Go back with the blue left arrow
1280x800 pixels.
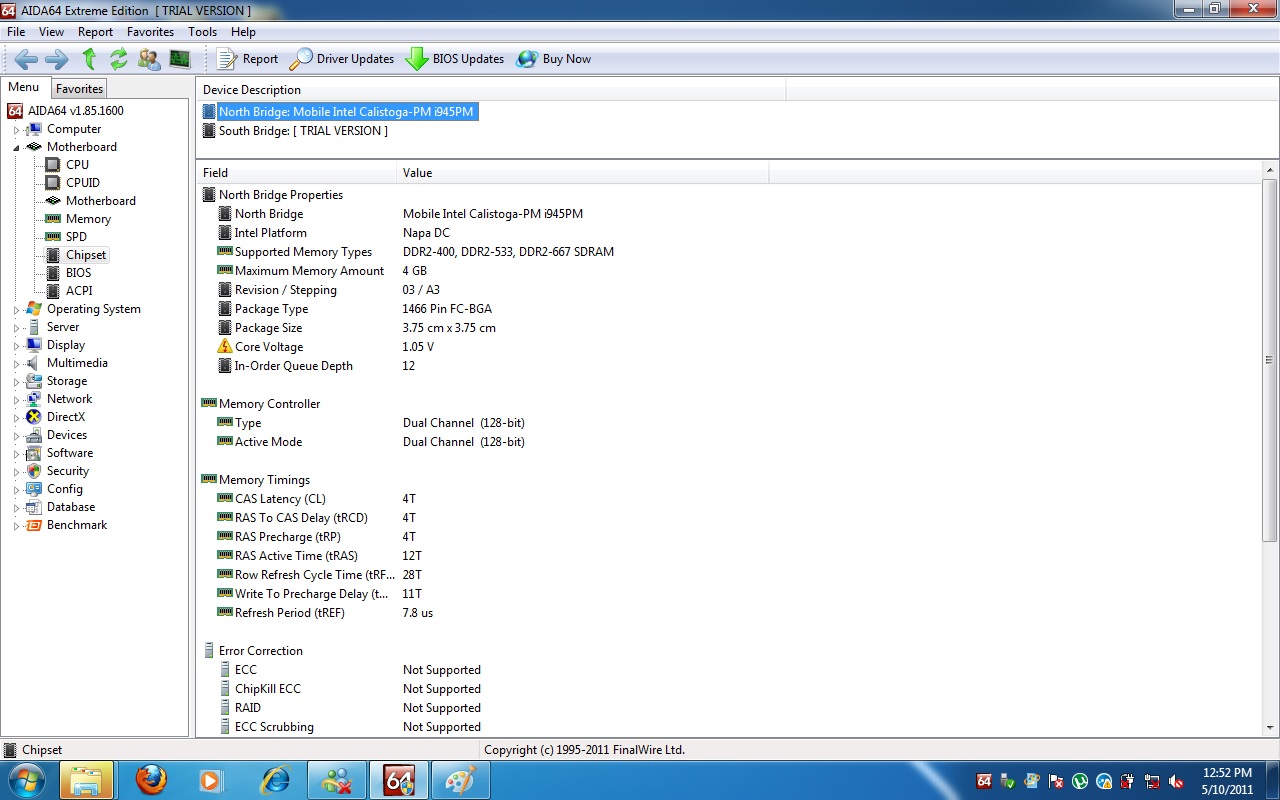pyautogui.click(x=26, y=59)
